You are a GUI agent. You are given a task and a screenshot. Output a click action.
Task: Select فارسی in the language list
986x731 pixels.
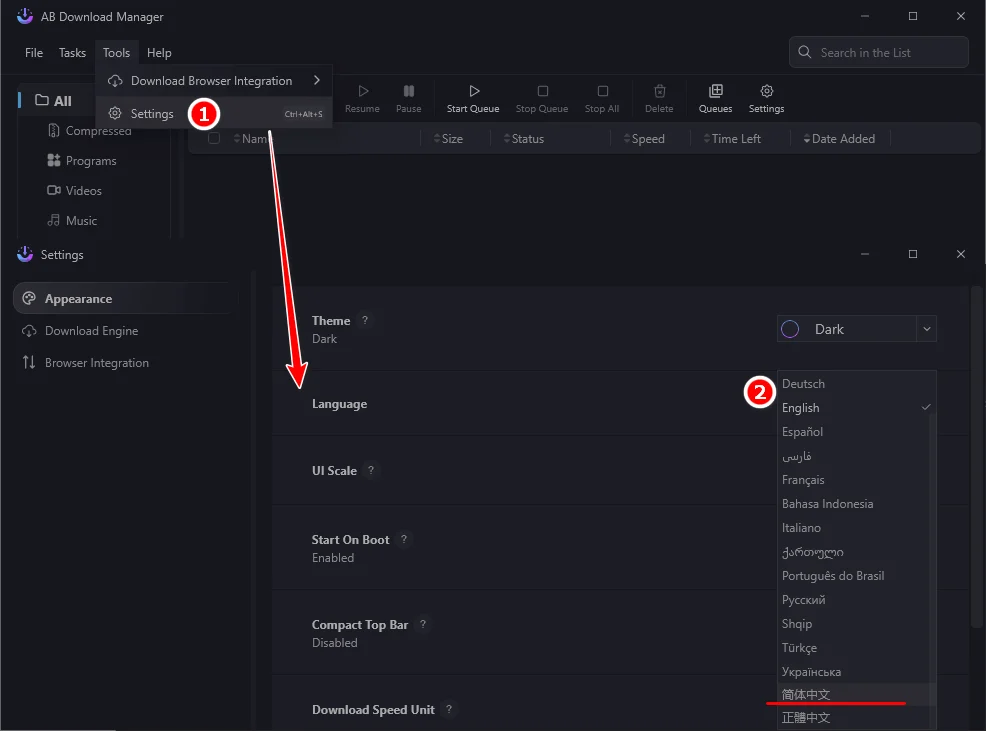(x=855, y=456)
